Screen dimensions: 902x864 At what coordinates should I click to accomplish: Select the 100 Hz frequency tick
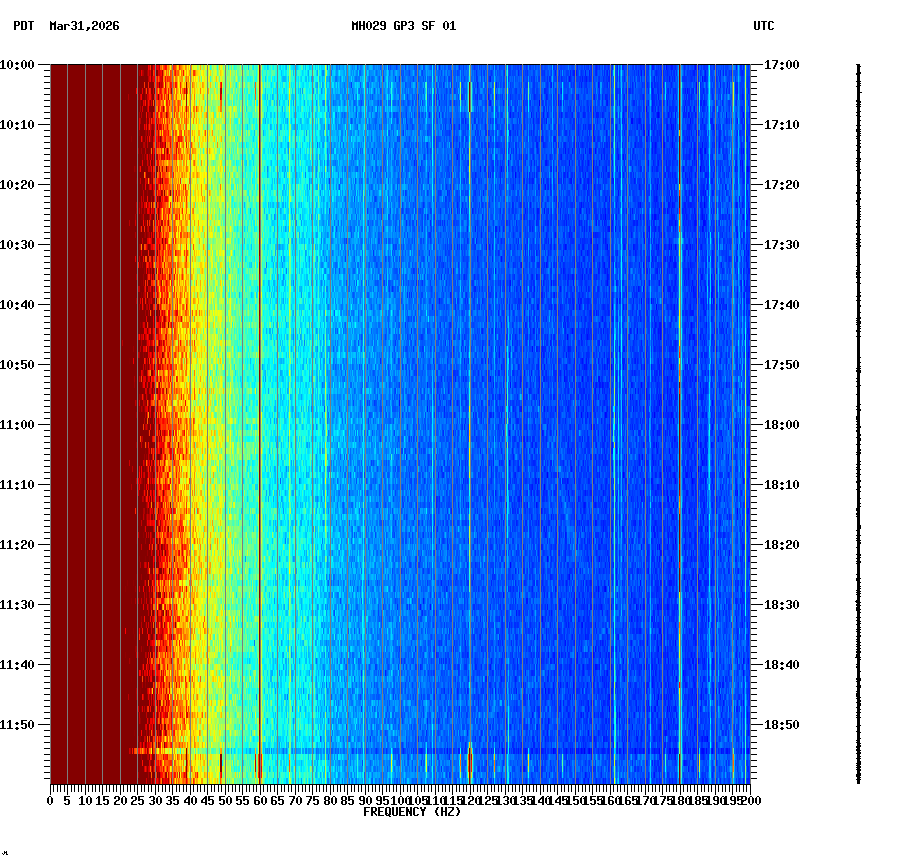click(x=400, y=801)
